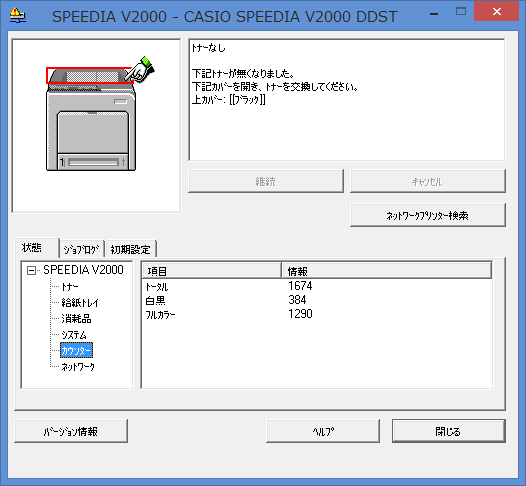The image size is (526, 486).
Task: Click the pointing hand icon on printer
Action: (x=140, y=70)
